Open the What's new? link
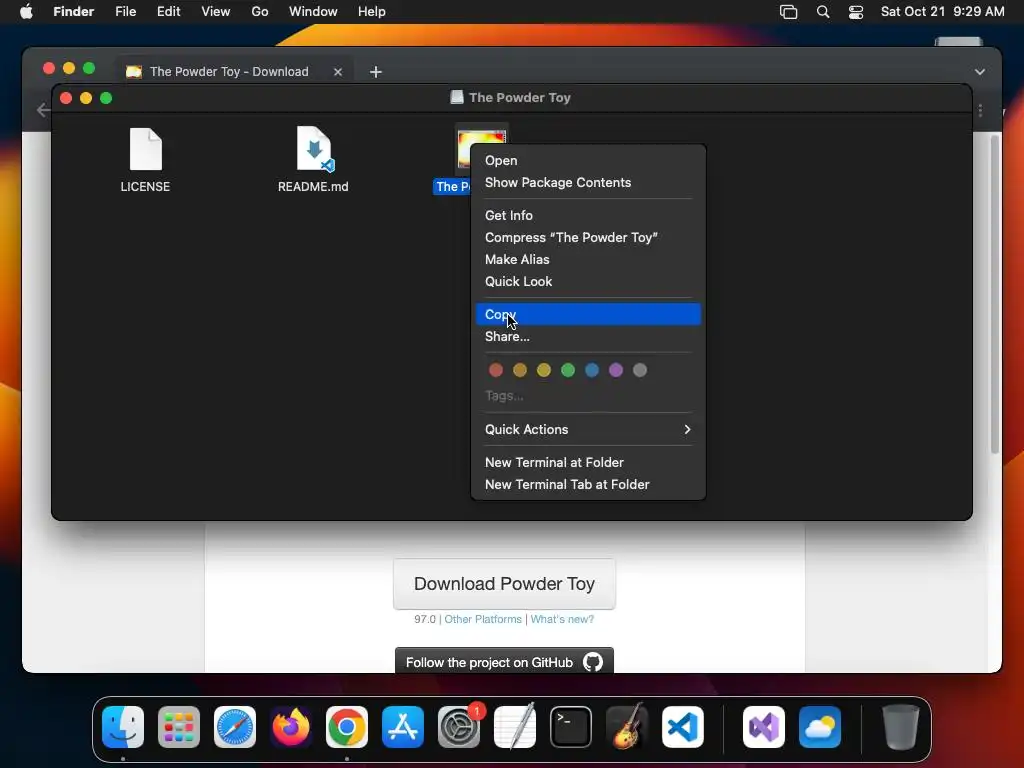The height and width of the screenshot is (768, 1024). pos(562,619)
